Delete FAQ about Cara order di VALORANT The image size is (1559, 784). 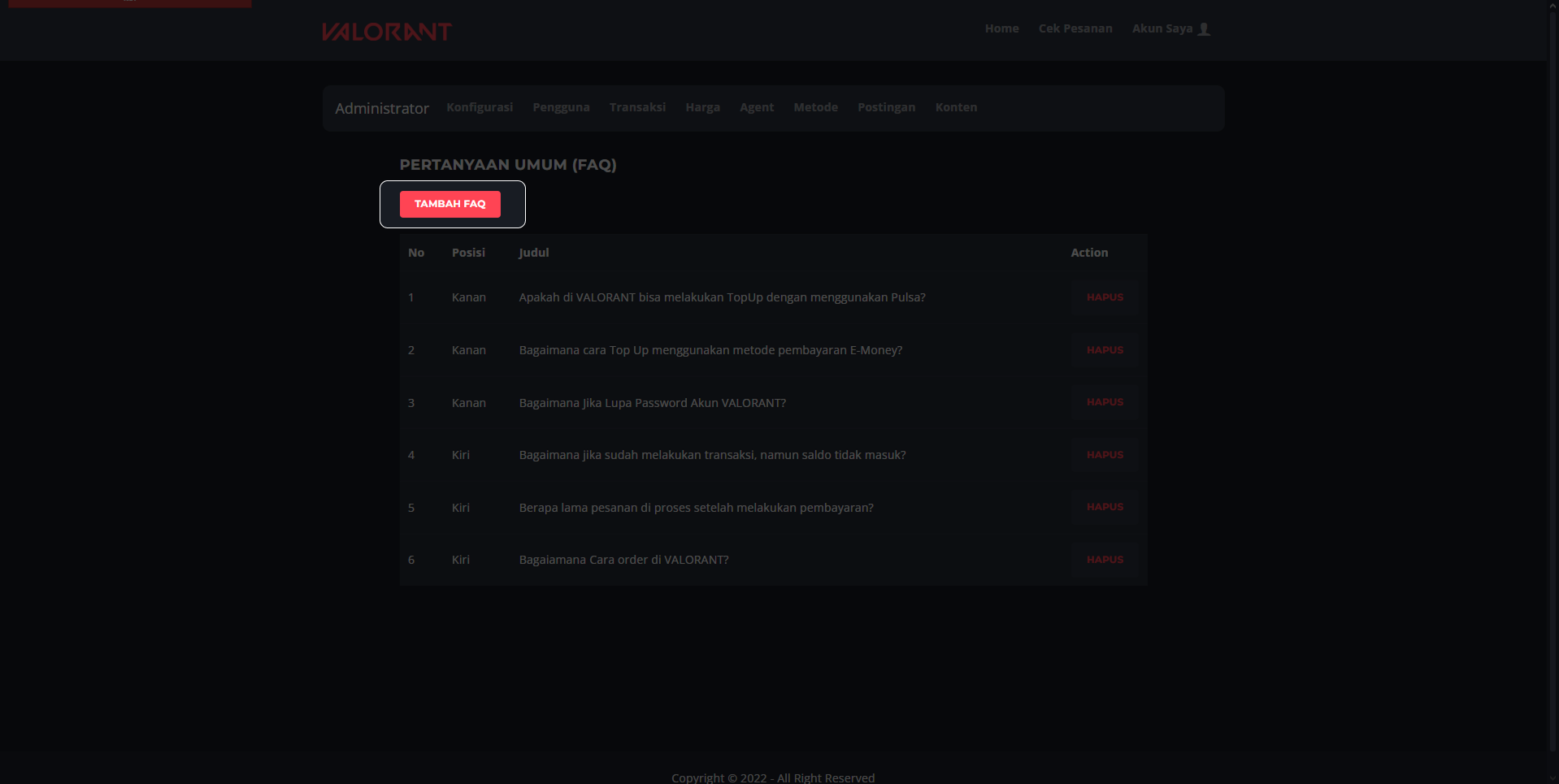click(1105, 560)
